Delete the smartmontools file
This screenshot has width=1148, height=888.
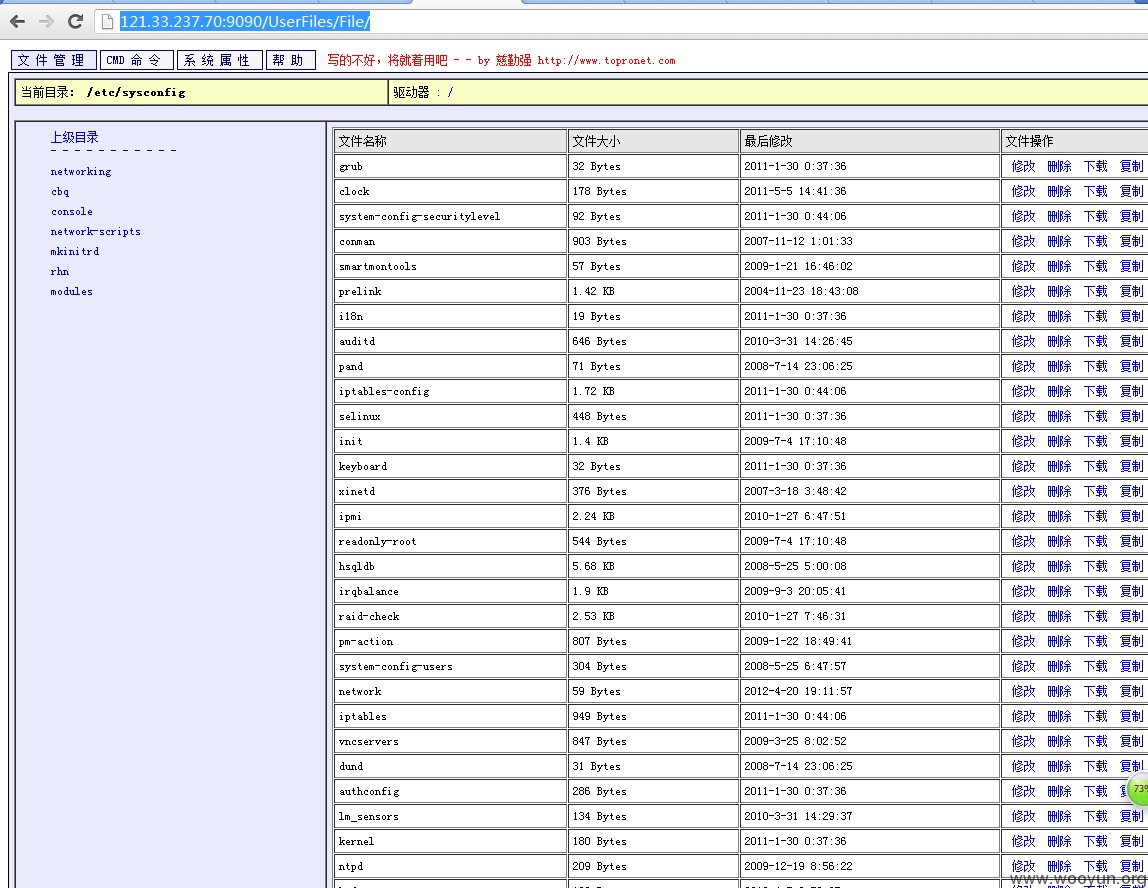pyautogui.click(x=1059, y=266)
